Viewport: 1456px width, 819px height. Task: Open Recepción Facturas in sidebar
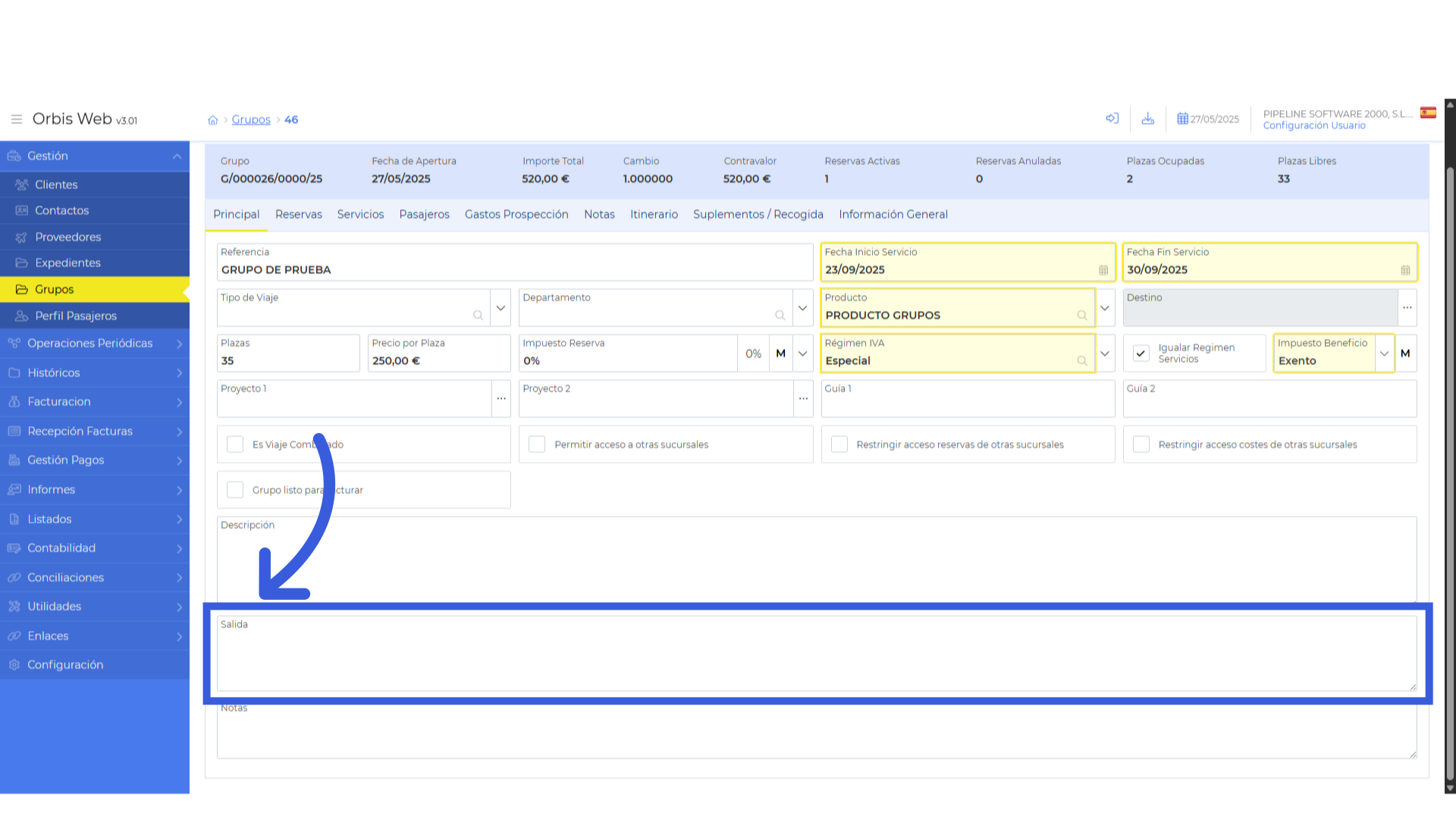(x=95, y=431)
